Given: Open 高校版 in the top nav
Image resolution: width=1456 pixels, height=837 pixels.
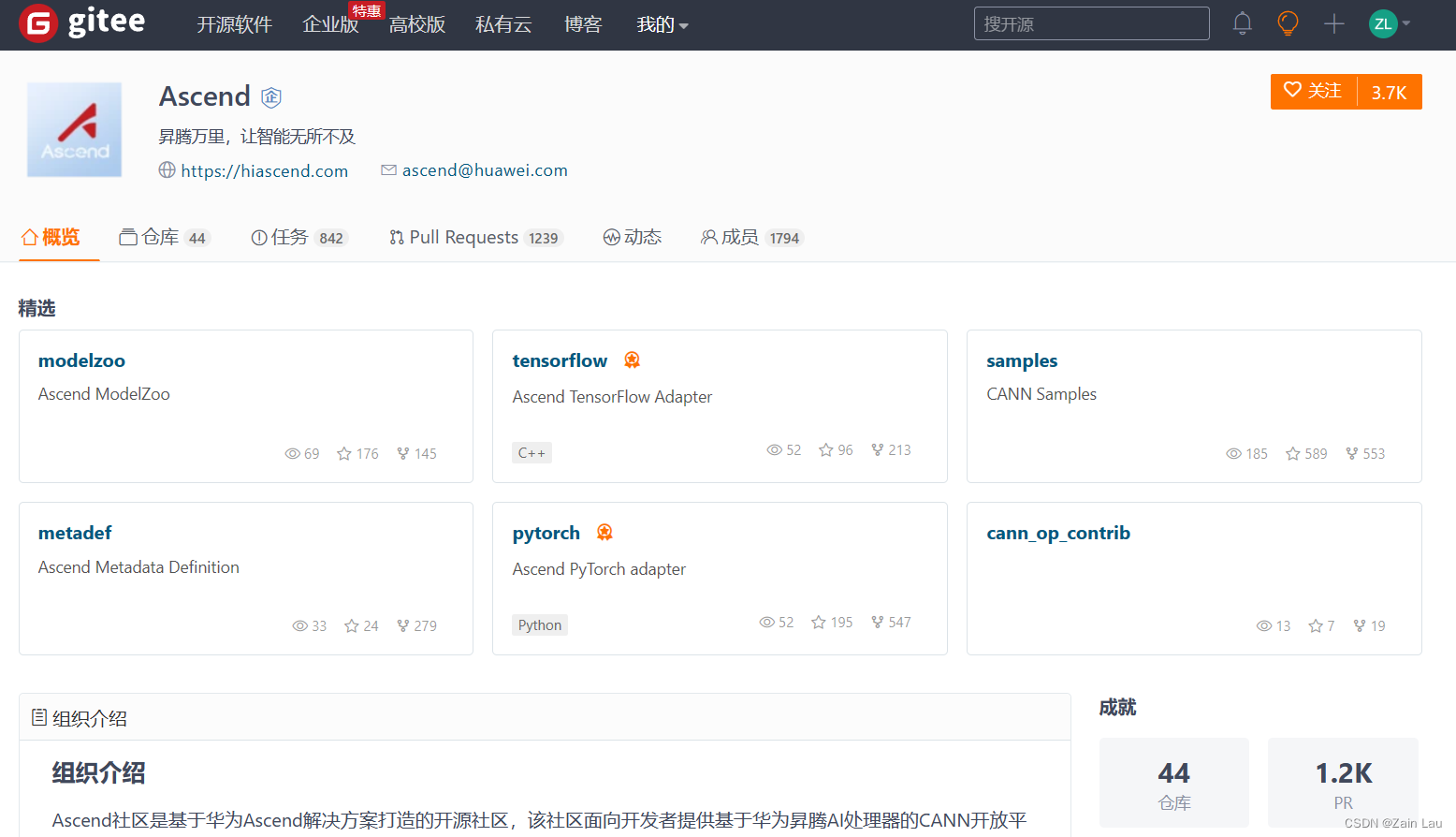Looking at the screenshot, I should click(x=417, y=25).
